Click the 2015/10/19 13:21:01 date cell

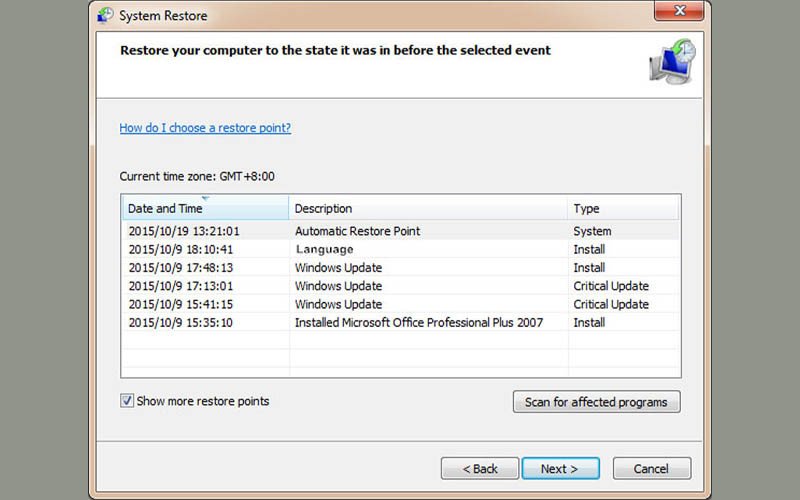(184, 231)
